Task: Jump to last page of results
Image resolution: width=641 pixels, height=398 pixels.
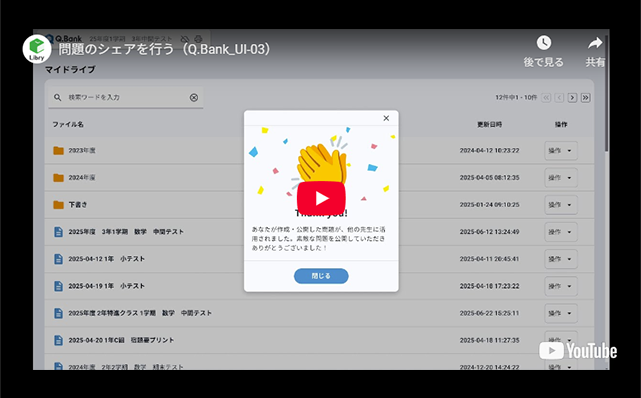Action: coord(585,98)
